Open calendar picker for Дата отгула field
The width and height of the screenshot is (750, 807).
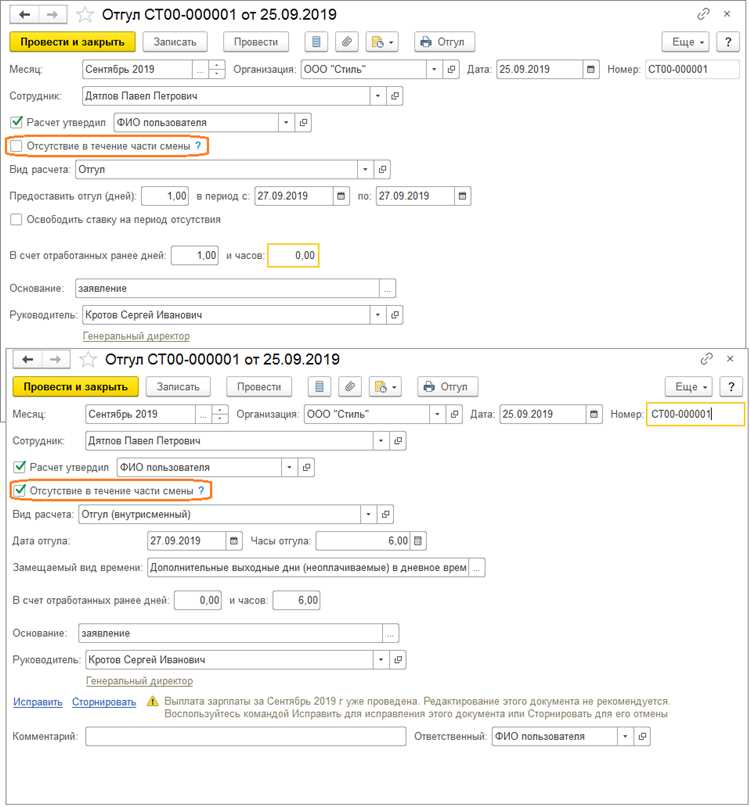pos(235,541)
